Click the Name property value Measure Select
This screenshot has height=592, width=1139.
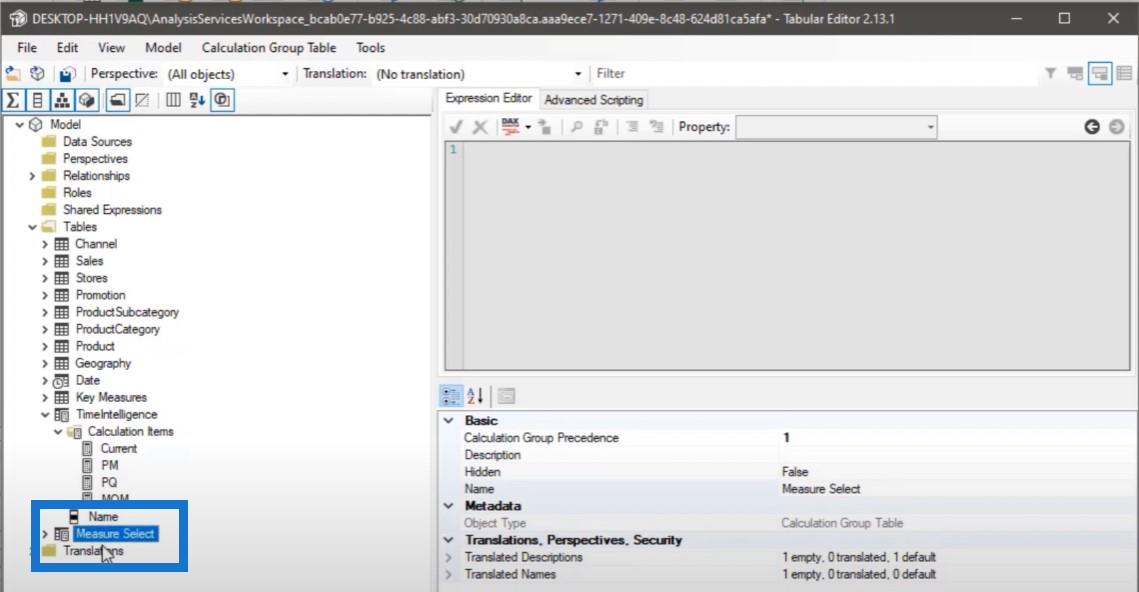tap(821, 489)
